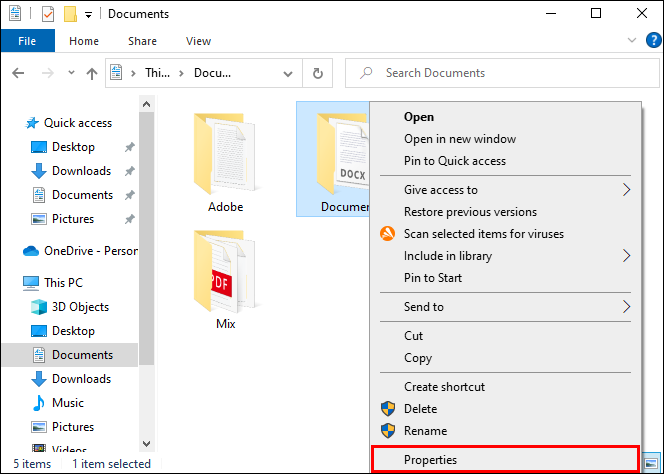Open the File ribbon tab
Viewport: 664px width, 474px height.
click(x=27, y=41)
